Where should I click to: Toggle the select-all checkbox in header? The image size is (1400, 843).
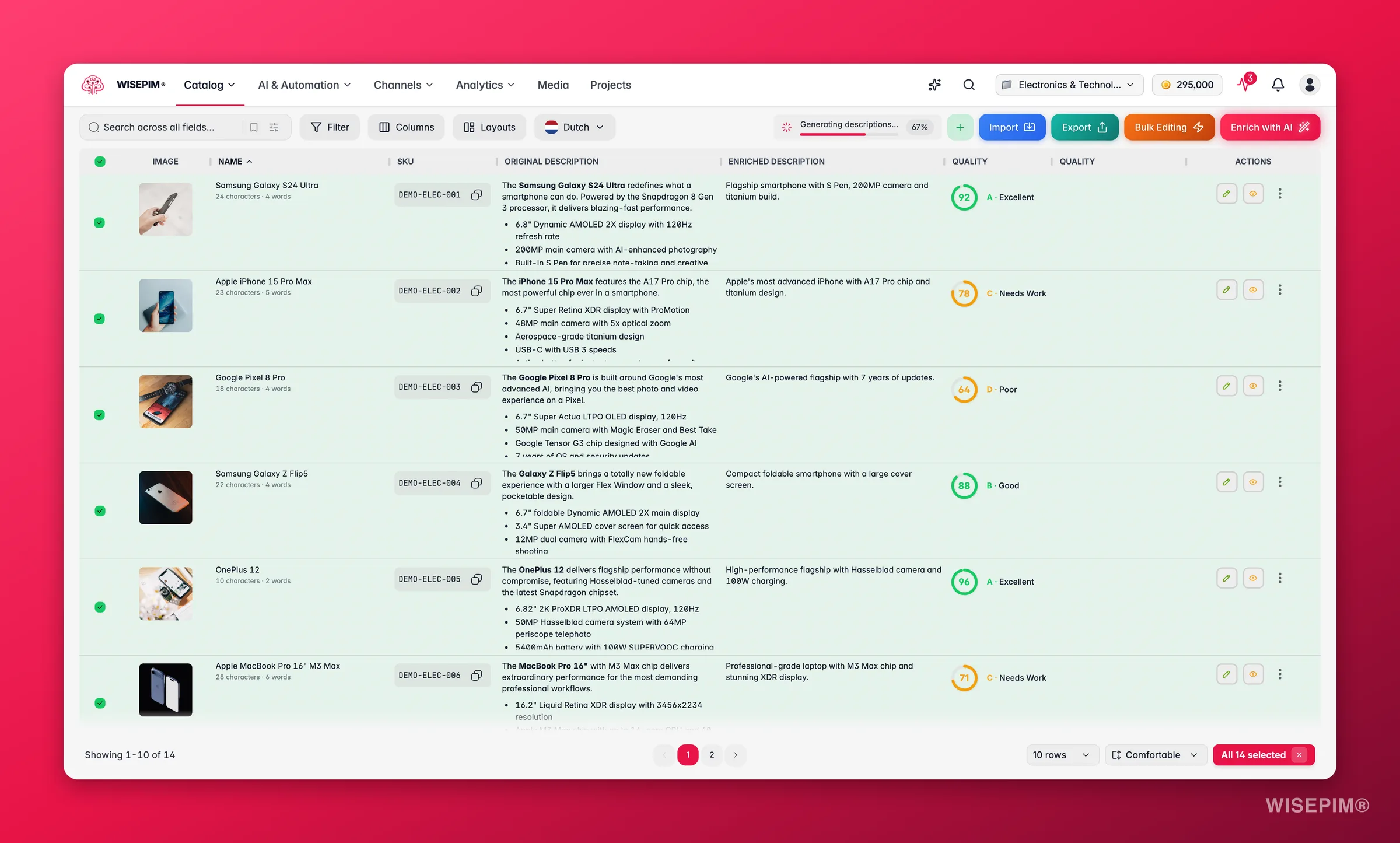tap(100, 162)
